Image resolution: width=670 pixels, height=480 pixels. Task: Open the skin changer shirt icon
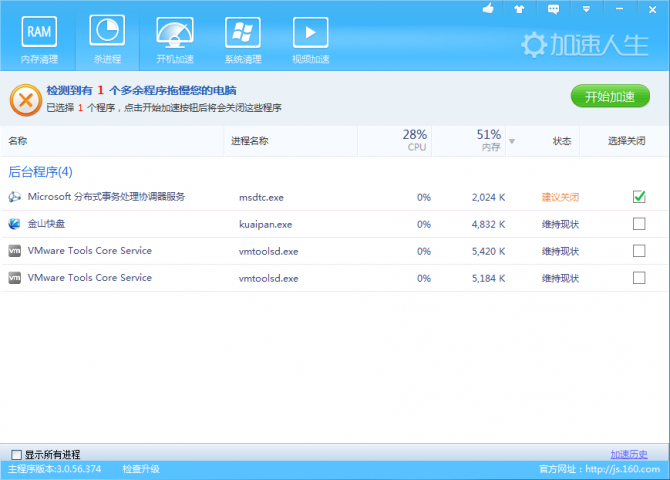(x=519, y=9)
